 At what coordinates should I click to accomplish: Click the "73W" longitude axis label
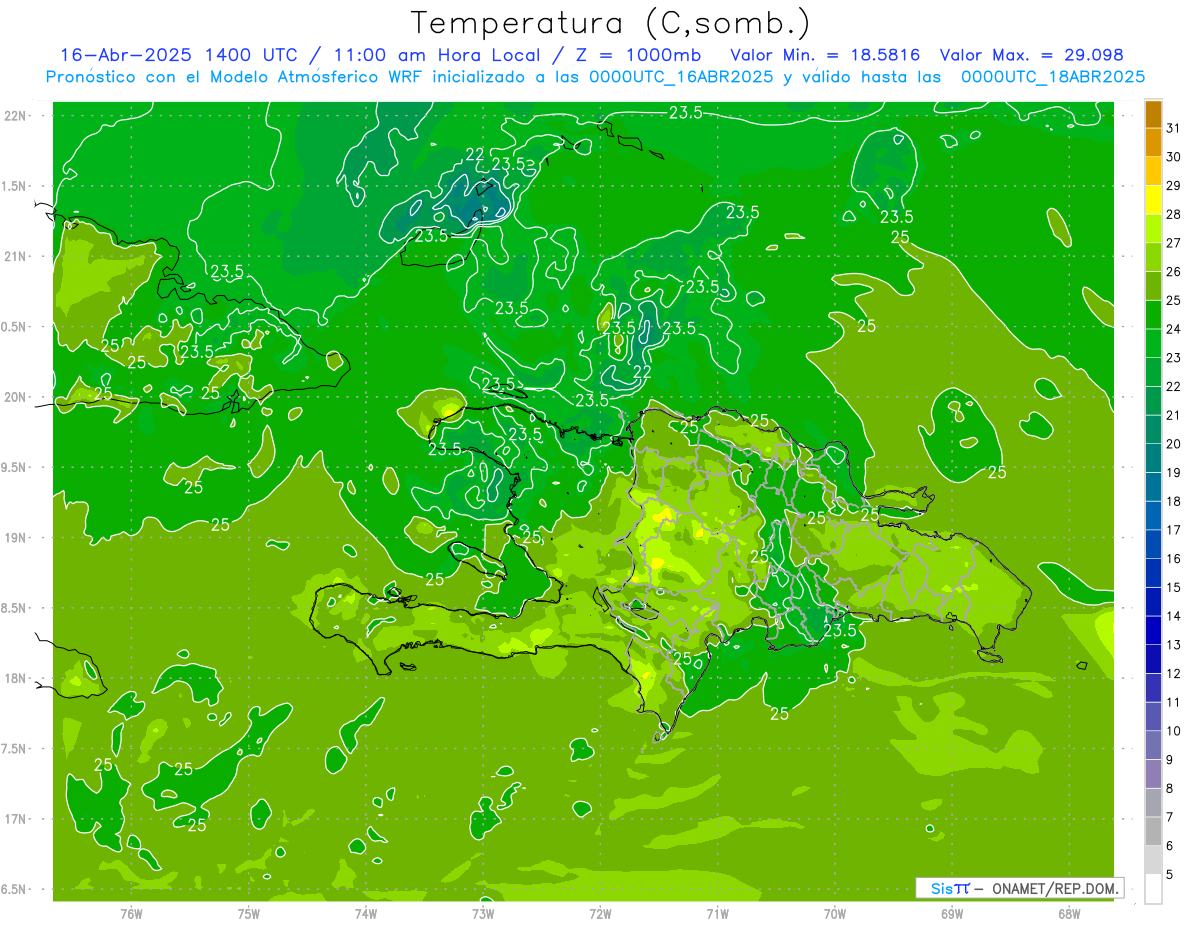pyautogui.click(x=483, y=913)
